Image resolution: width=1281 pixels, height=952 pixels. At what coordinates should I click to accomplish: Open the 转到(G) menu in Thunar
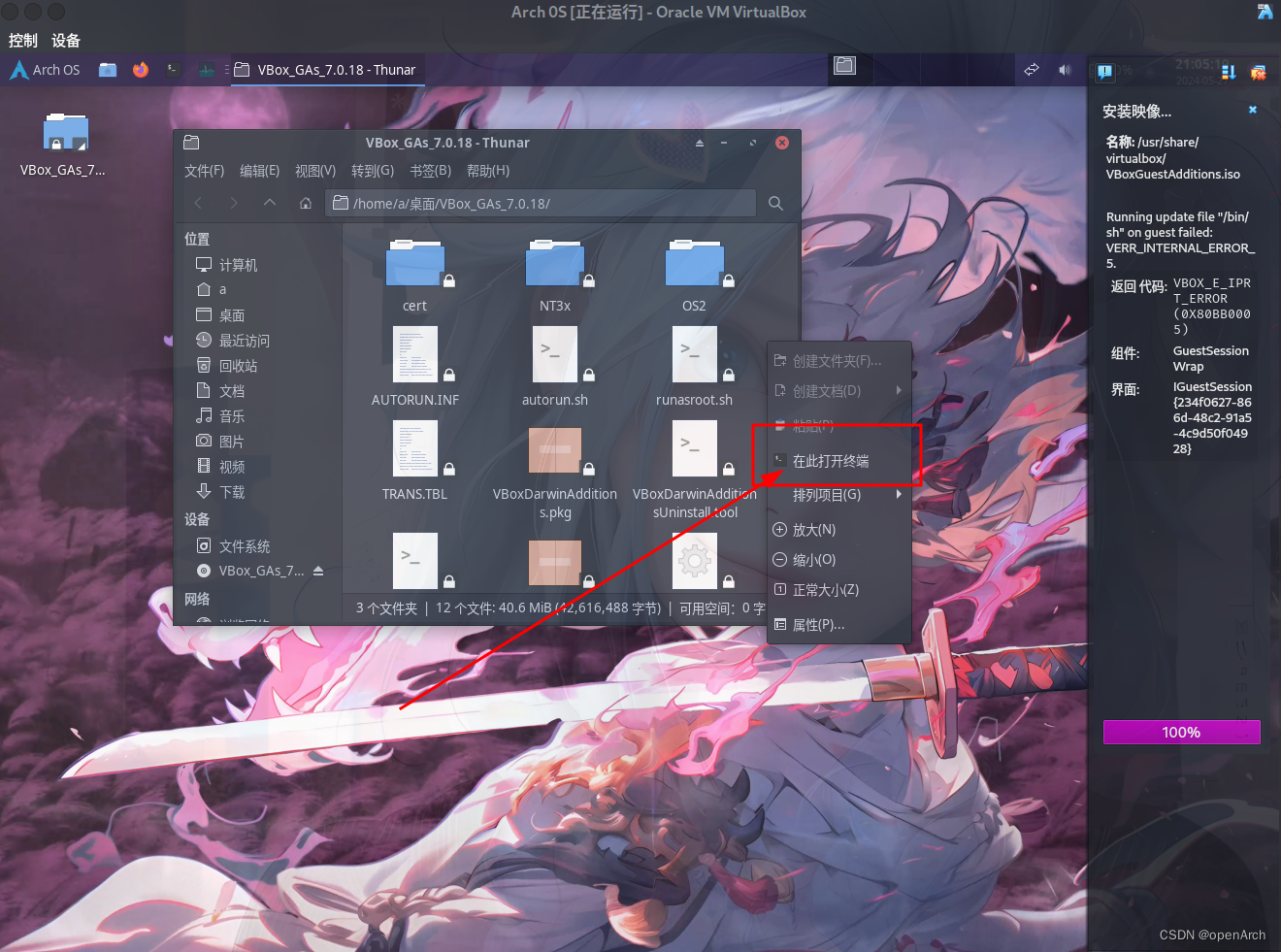pyautogui.click(x=373, y=171)
